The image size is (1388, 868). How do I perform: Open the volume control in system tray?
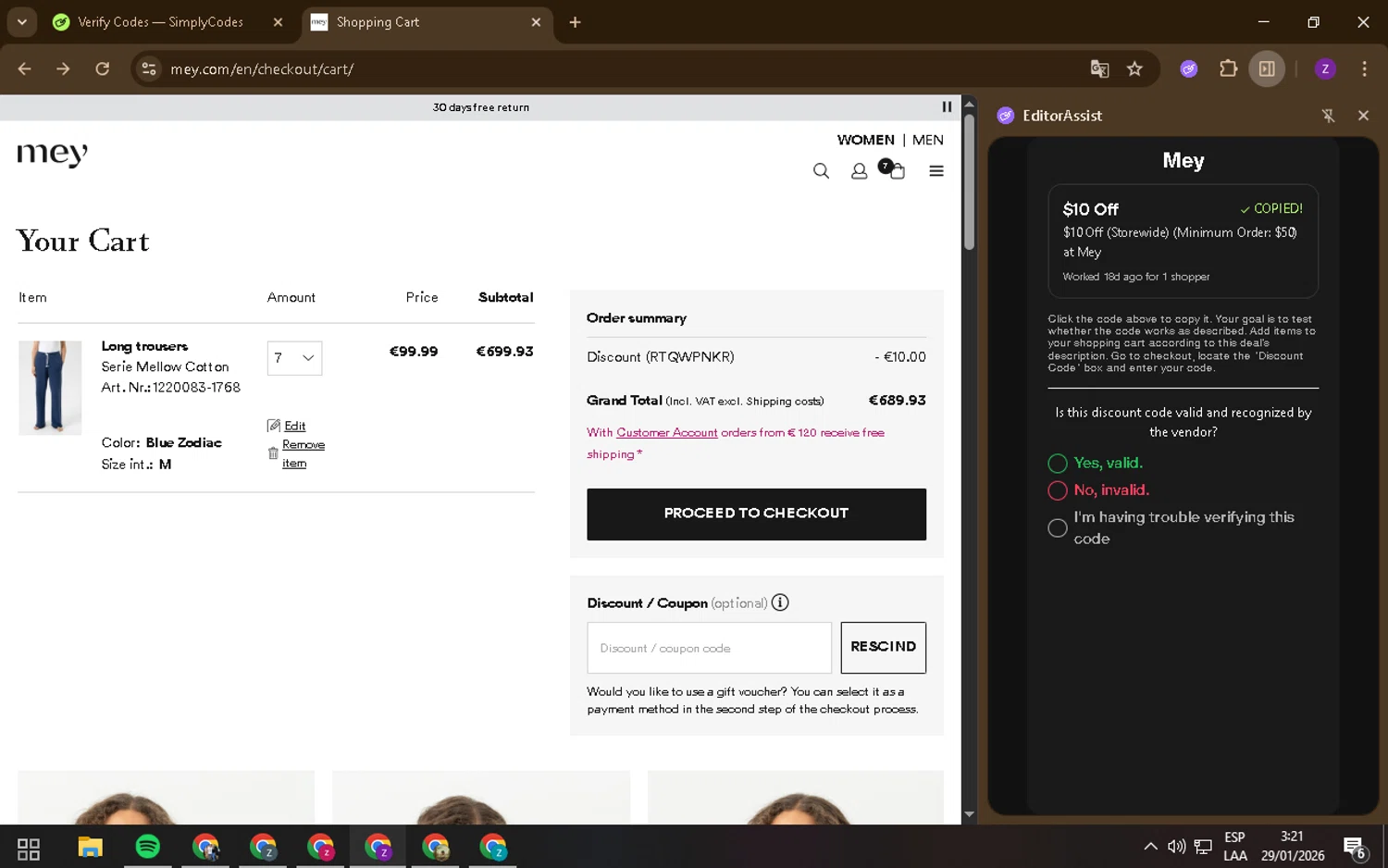[1176, 846]
